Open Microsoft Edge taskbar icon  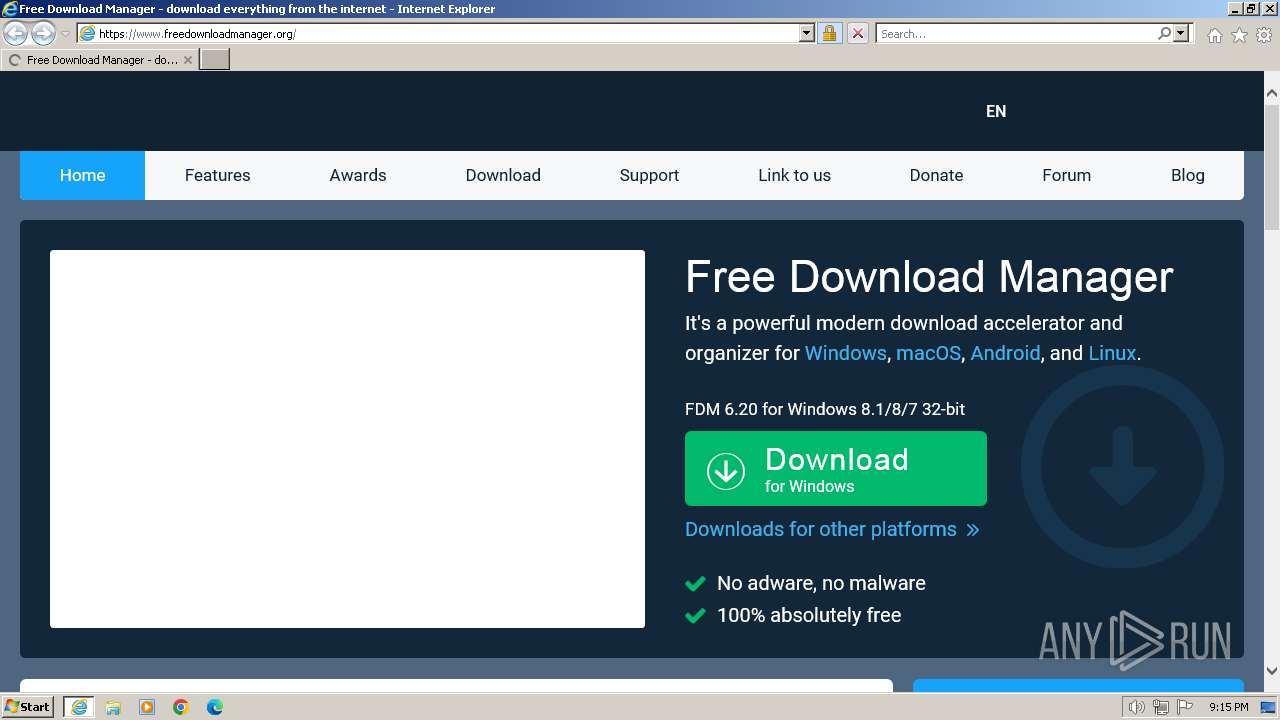click(215, 707)
